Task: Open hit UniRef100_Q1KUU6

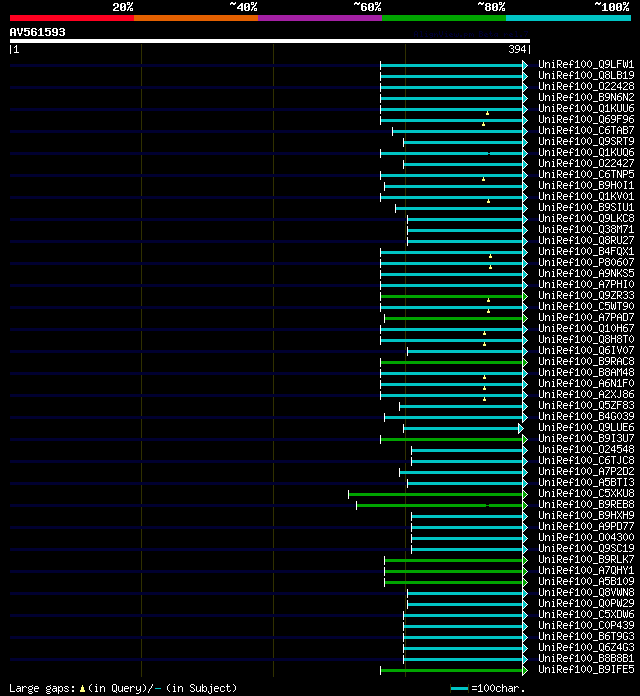Action: click(586, 109)
